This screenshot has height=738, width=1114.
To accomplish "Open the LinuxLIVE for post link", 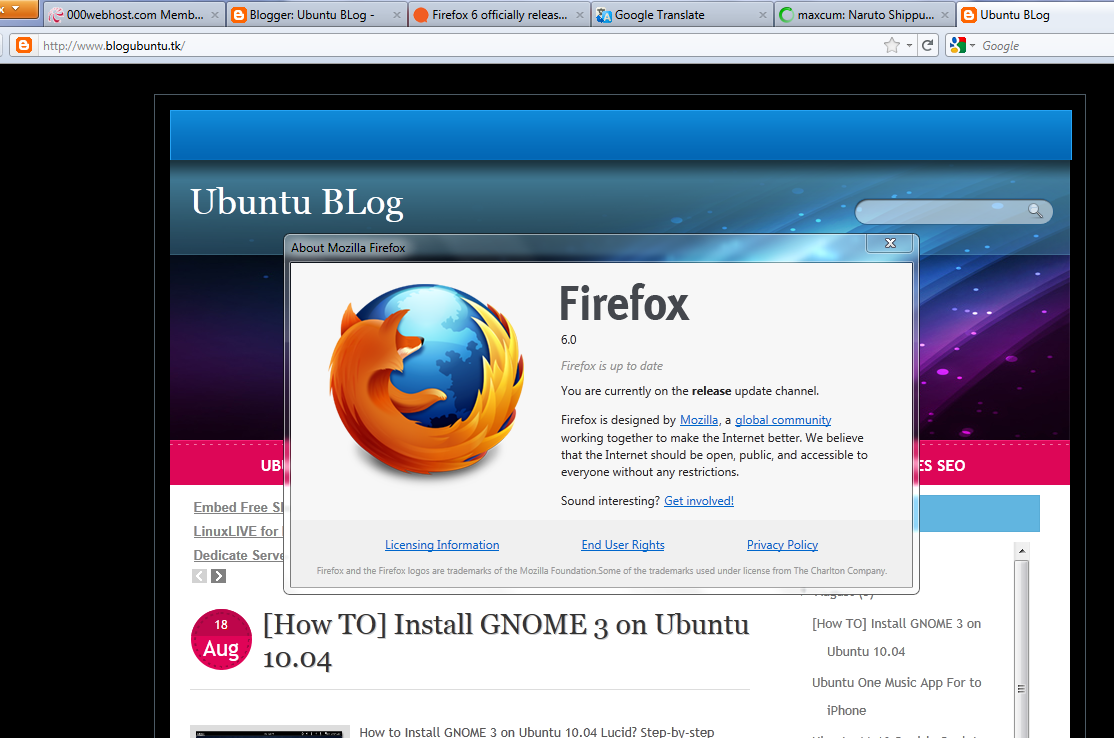I will [x=238, y=531].
